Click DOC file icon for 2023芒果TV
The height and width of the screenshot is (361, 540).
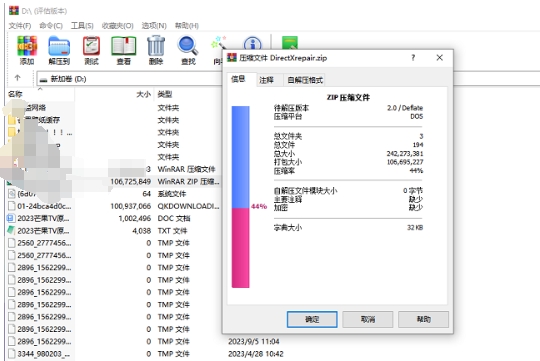[11, 218]
